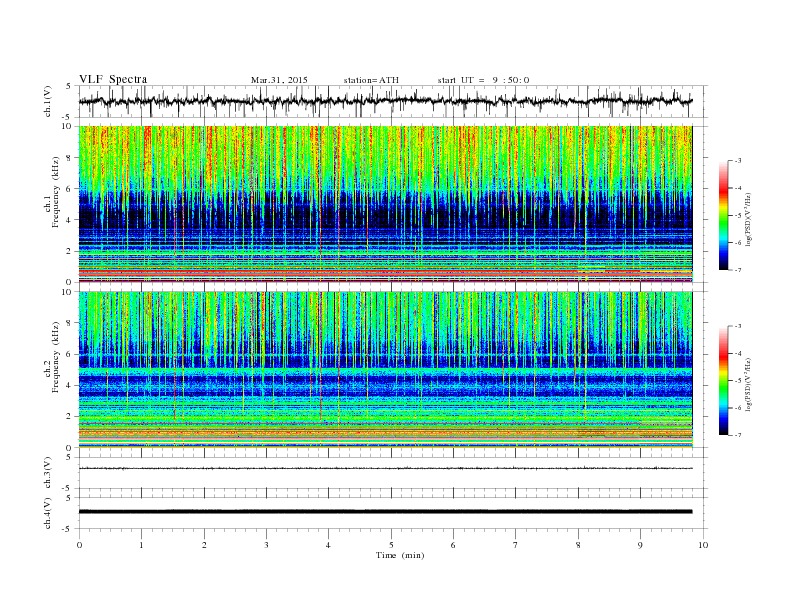Image resolution: width=792 pixels, height=612 pixels.
Task: Click tick label "9" on the Time axis
Action: point(640,545)
